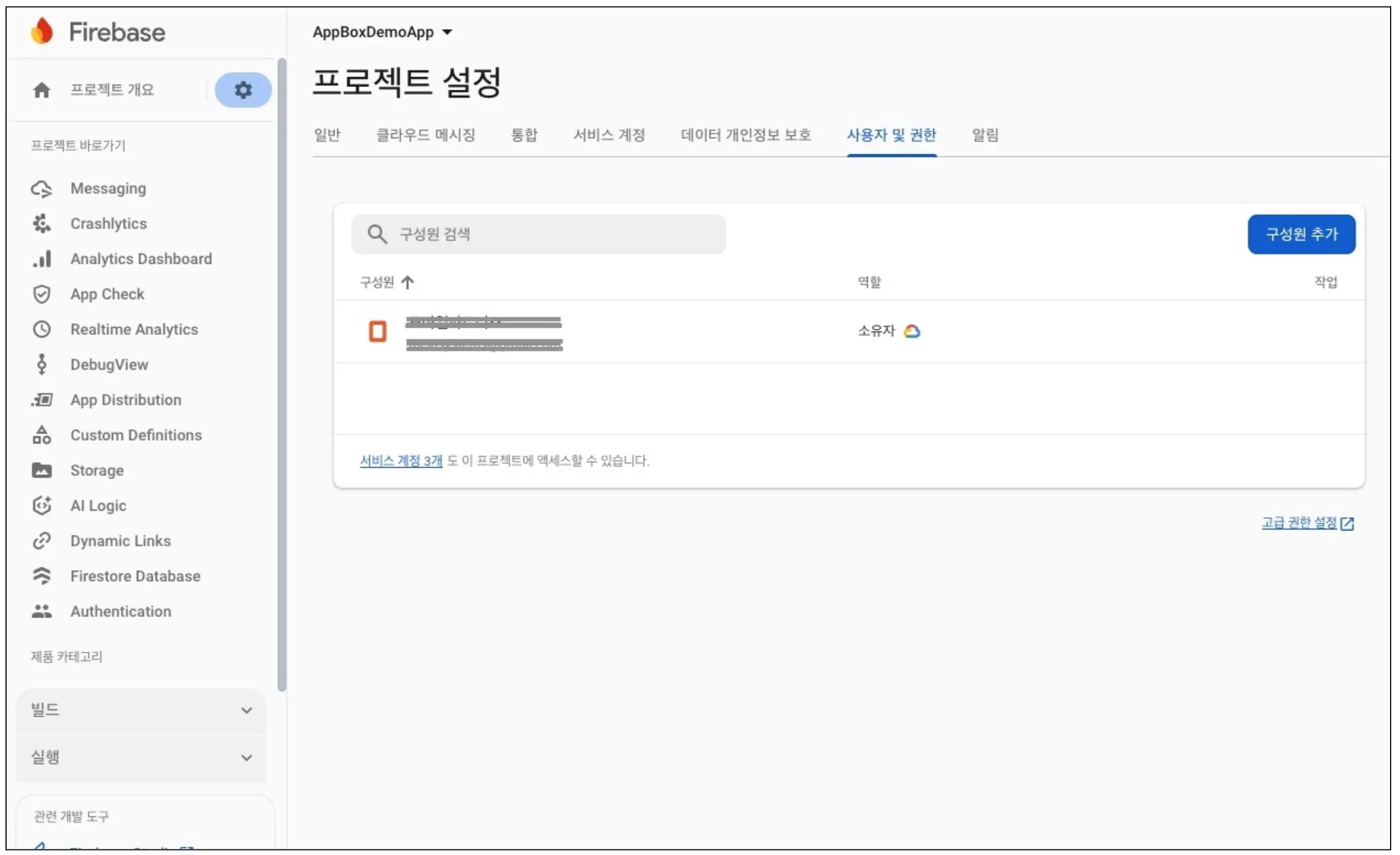Screen dimensions: 1400x855
Task: Navigate to Dynamic Links
Action: tap(121, 541)
